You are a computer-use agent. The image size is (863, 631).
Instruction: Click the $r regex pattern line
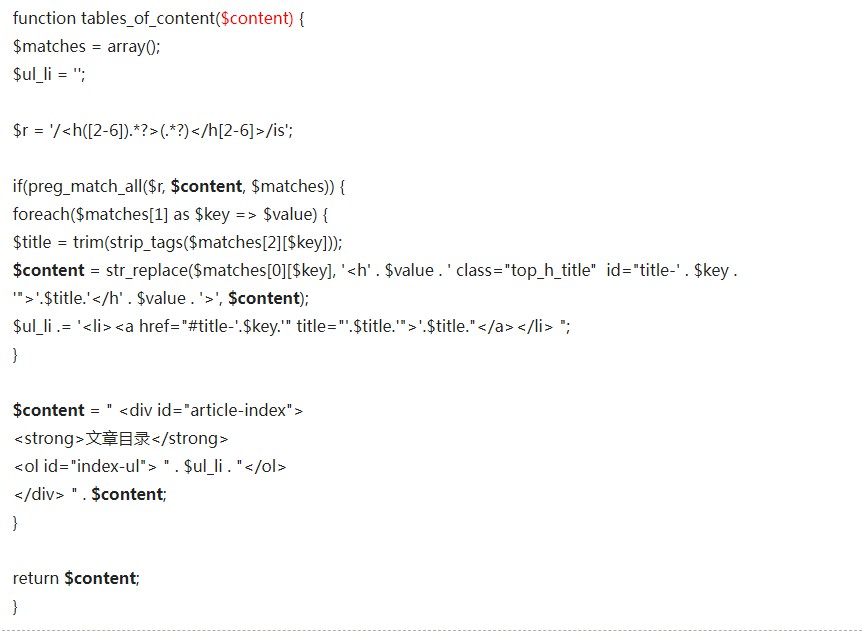click(152, 130)
